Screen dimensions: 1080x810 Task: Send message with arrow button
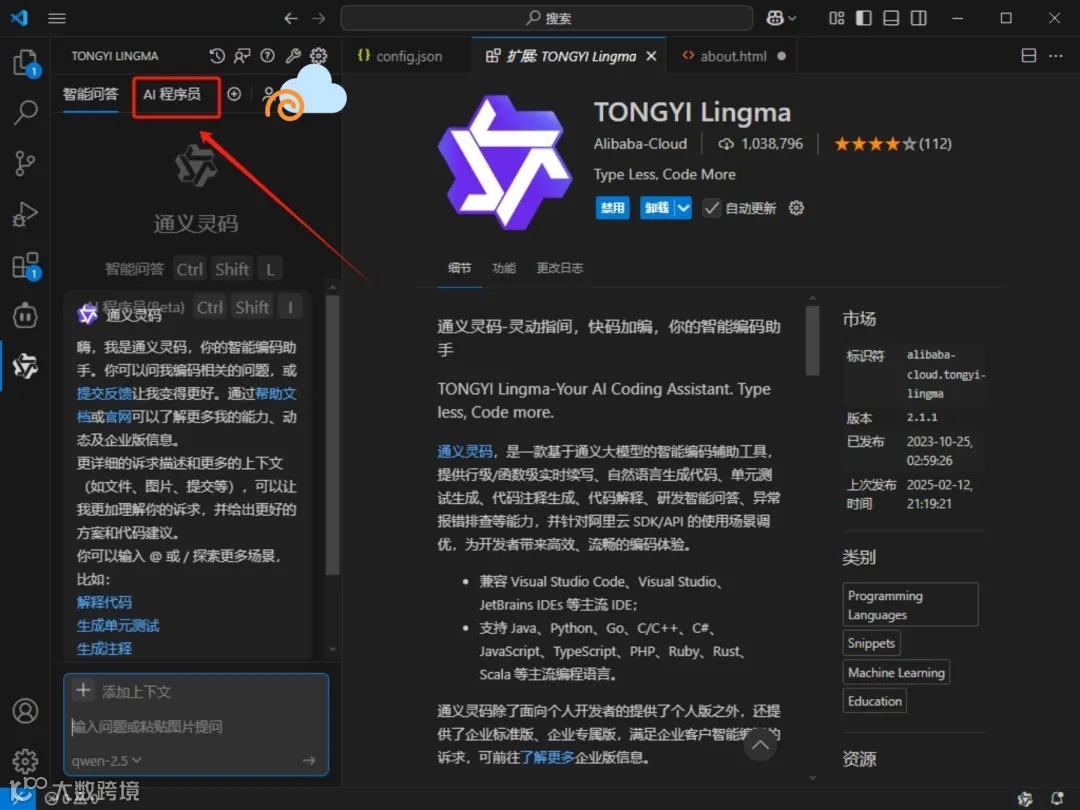309,760
